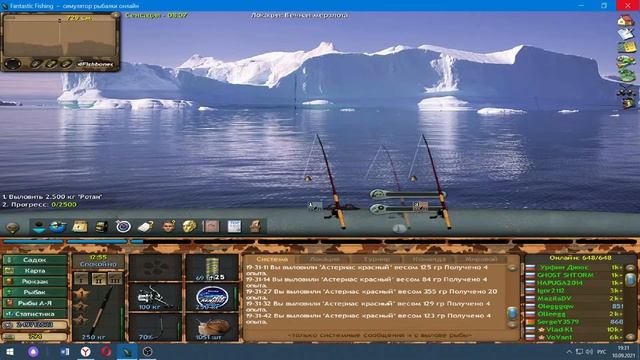This screenshot has height=360, width=640.
Task: Click the chat scrollbar blue thumb
Action: click(x=512, y=313)
